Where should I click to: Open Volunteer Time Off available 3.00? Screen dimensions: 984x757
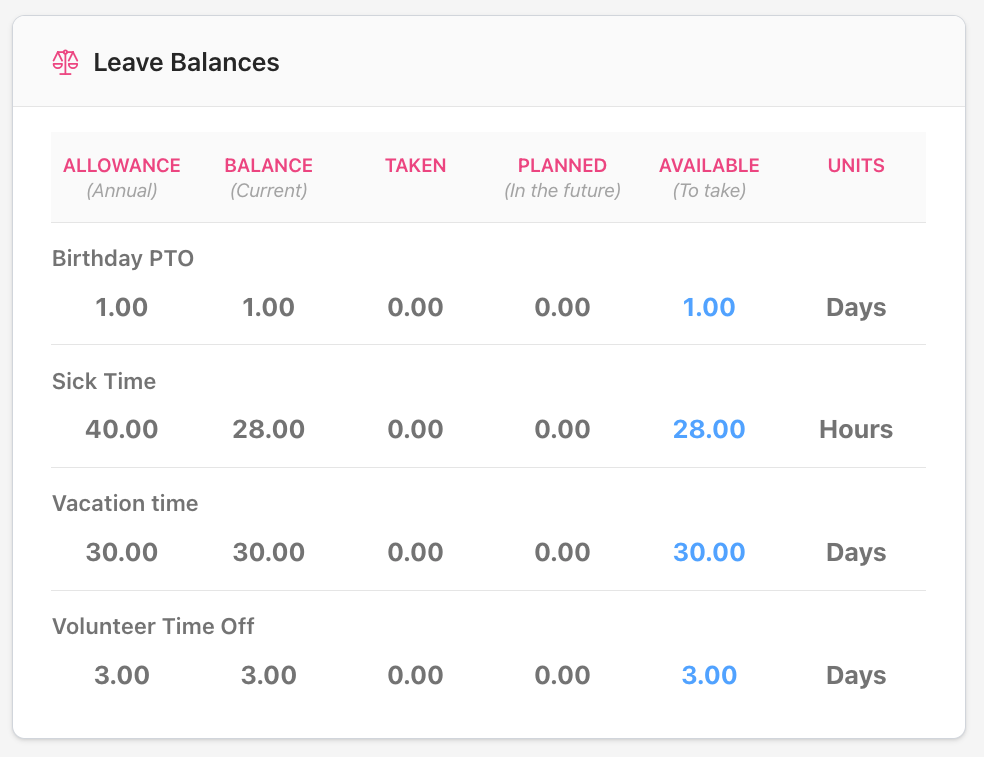point(709,675)
